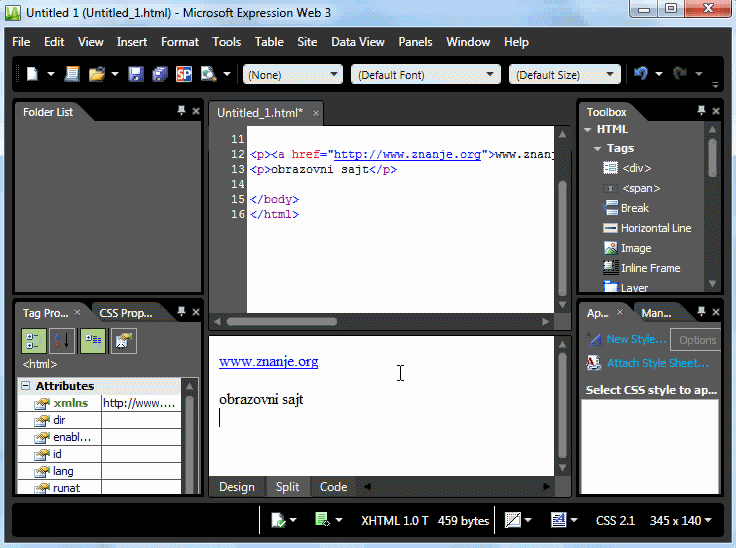Image resolution: width=736 pixels, height=548 pixels.
Task: Click the New Style link
Action: click(x=635, y=339)
